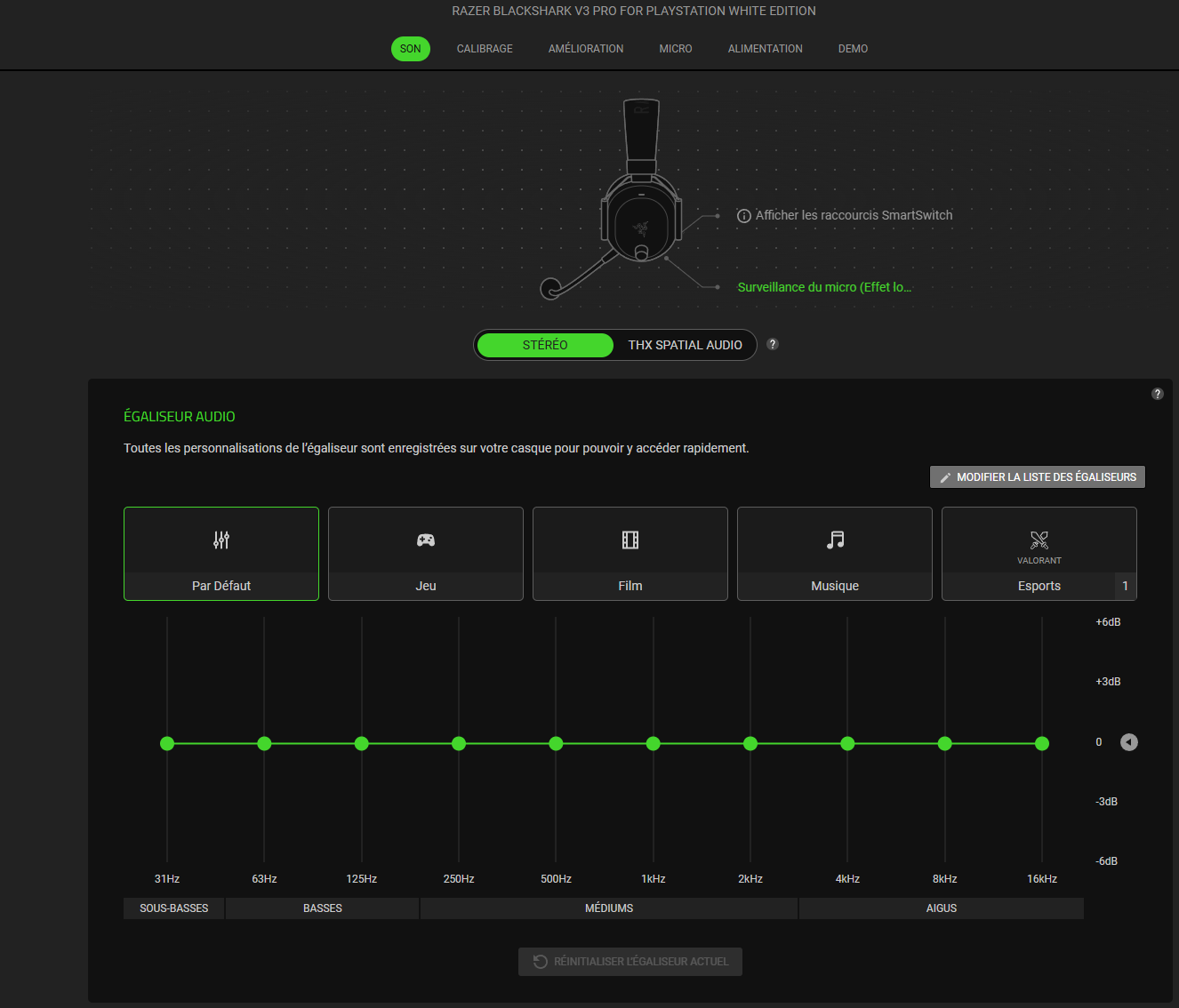Click the Esports preset number 1 badge
This screenshot has height=1008, width=1179.
(x=1126, y=586)
